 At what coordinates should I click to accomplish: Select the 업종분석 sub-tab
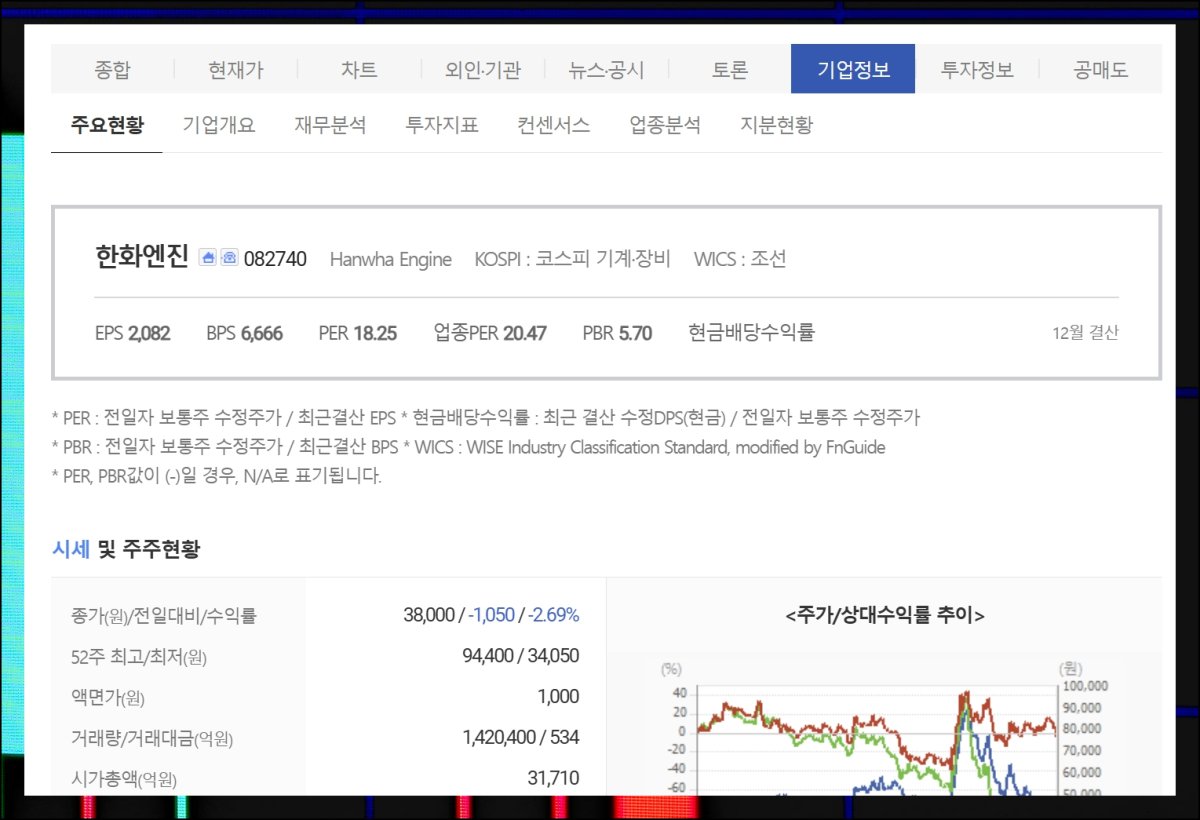(665, 125)
